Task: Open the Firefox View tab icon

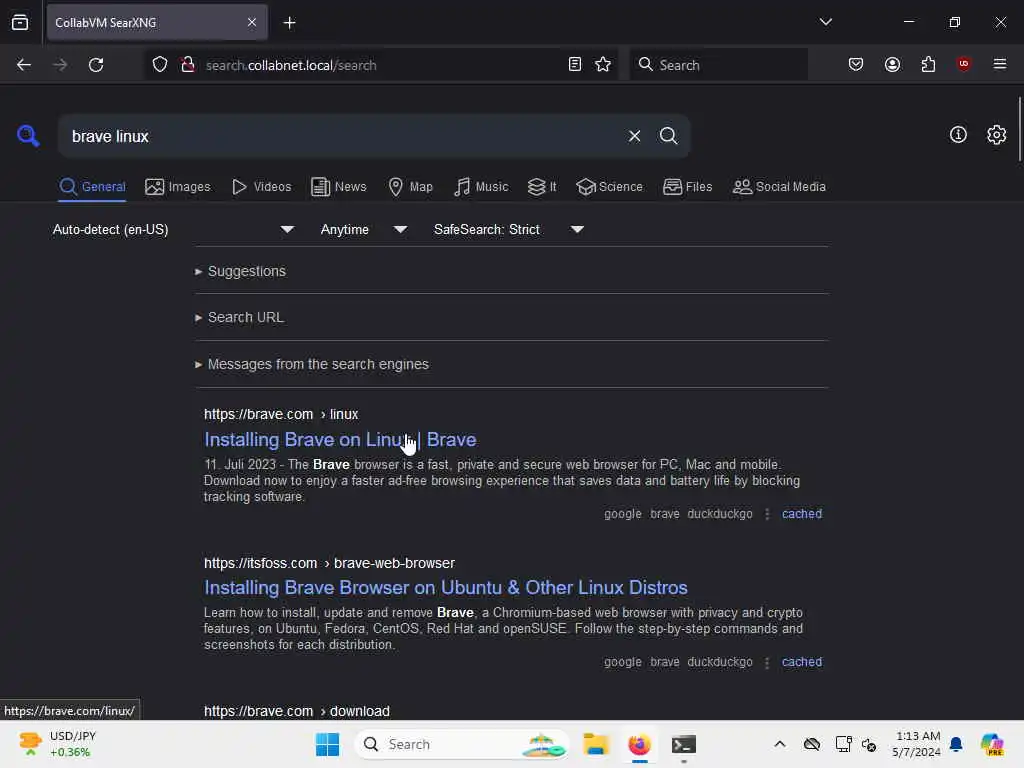Action: click(20, 22)
